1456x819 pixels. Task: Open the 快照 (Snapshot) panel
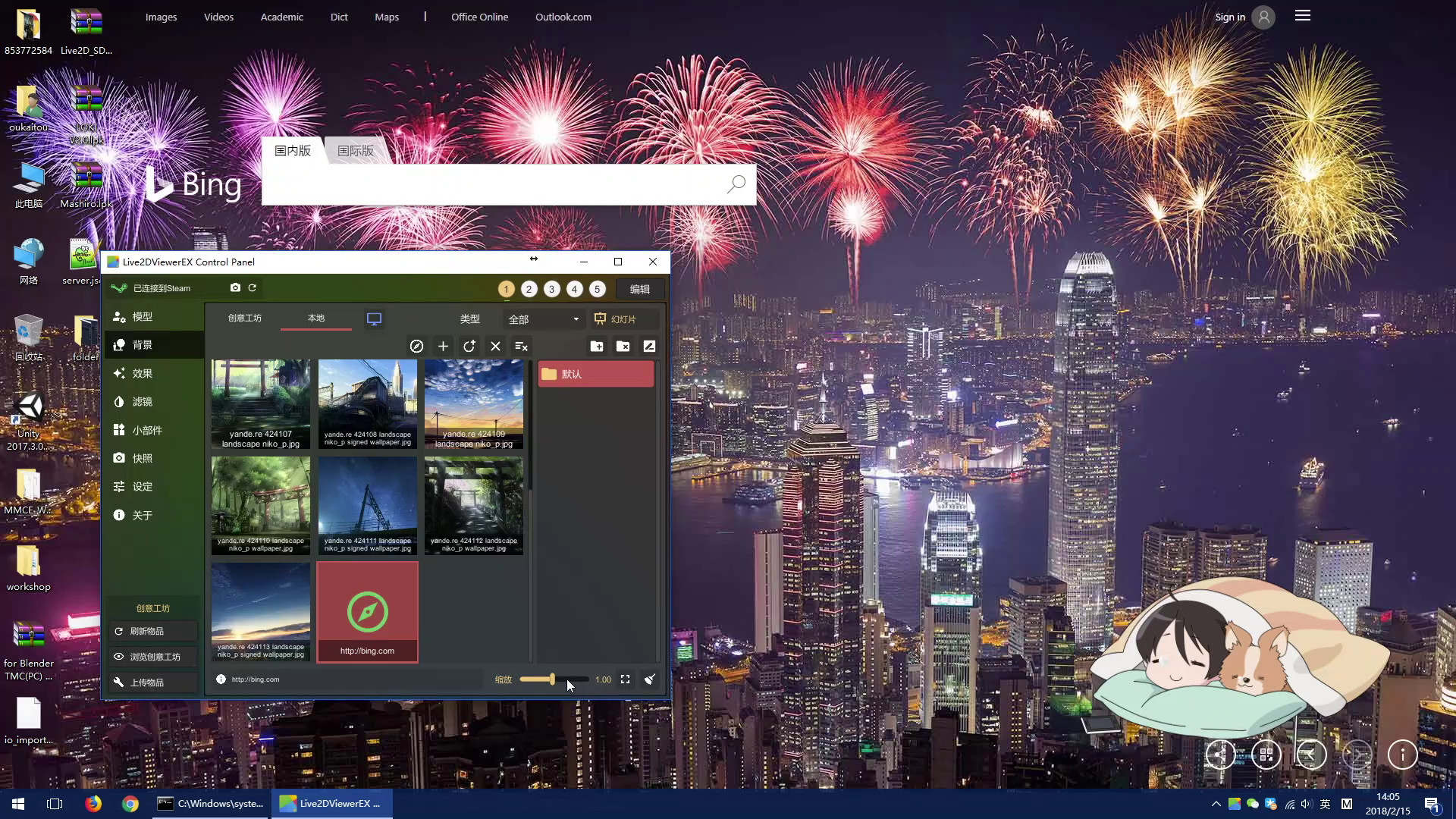141,458
